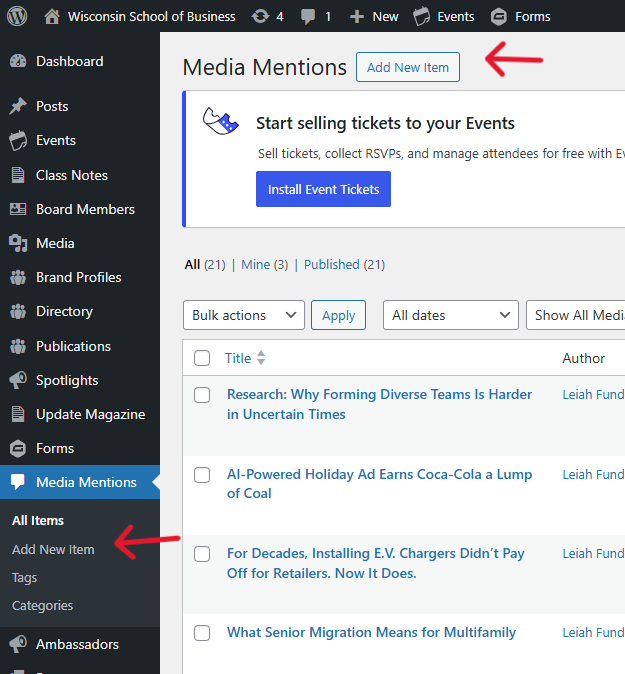Open Class Notes in the sidebar menu
Screen dimensions: 625x674
(x=72, y=175)
